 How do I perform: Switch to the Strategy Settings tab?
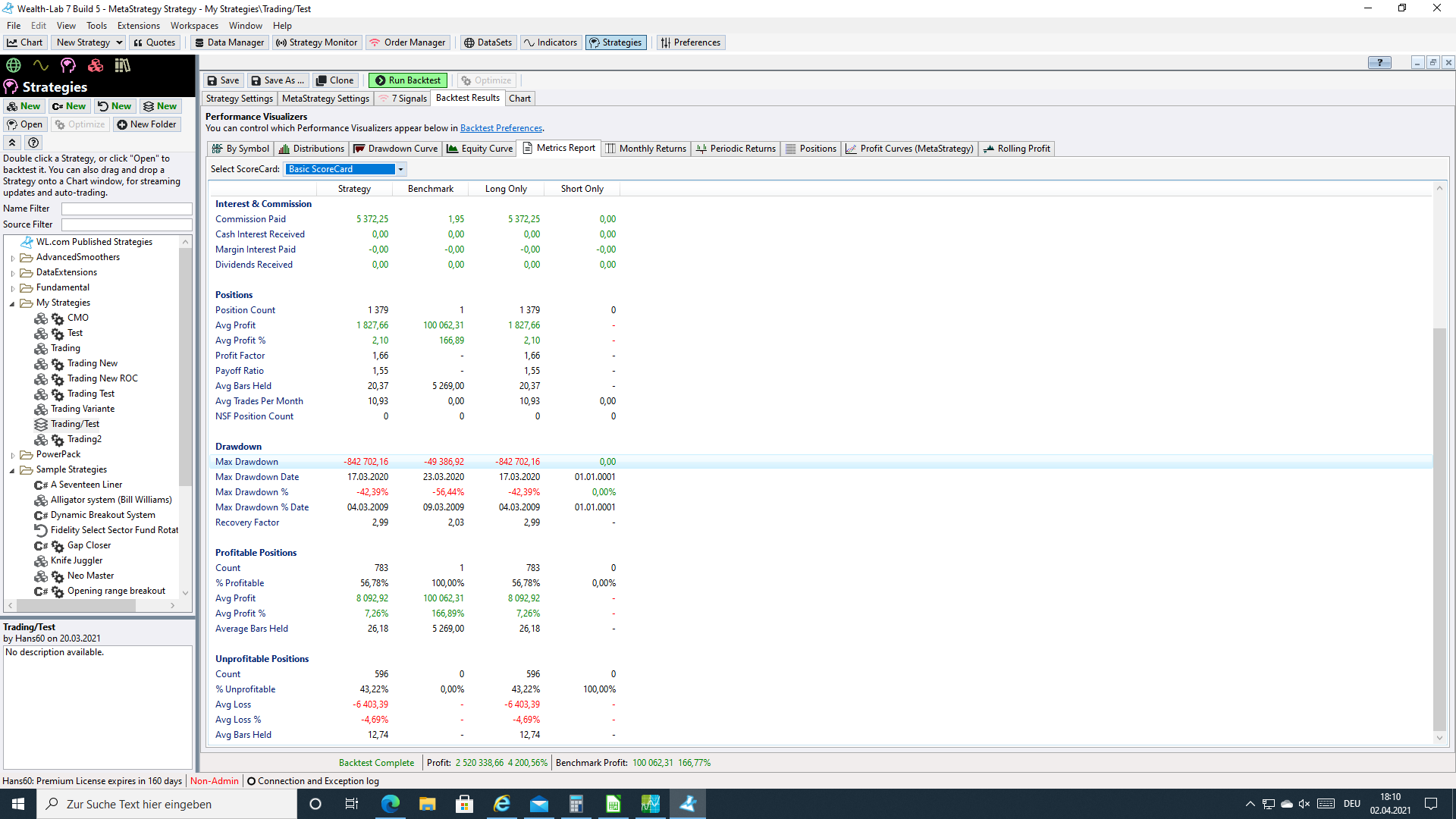(239, 99)
